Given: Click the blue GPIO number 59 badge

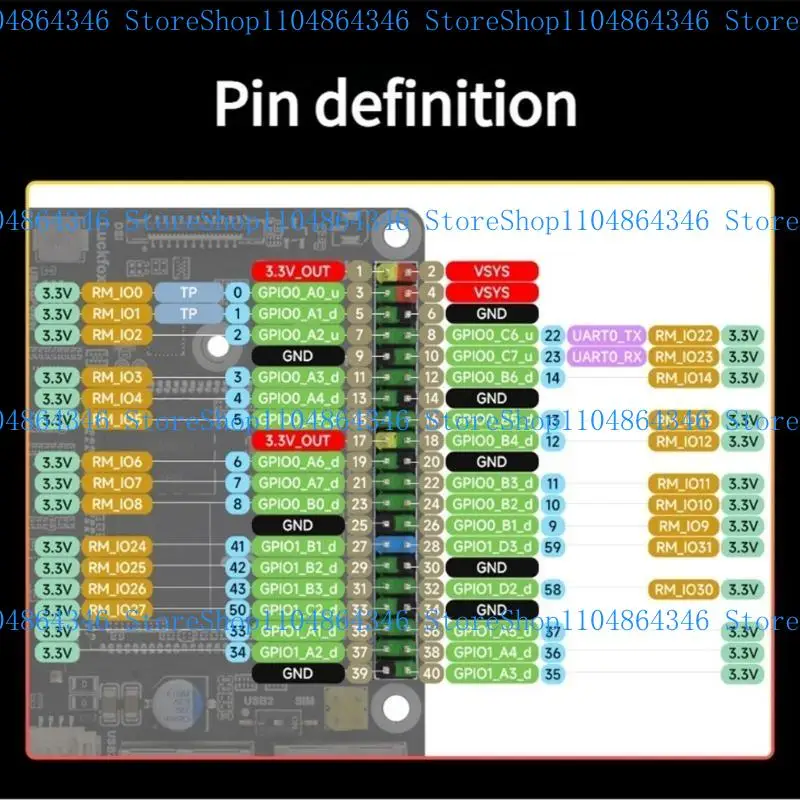Looking at the screenshot, I should pos(553,547).
